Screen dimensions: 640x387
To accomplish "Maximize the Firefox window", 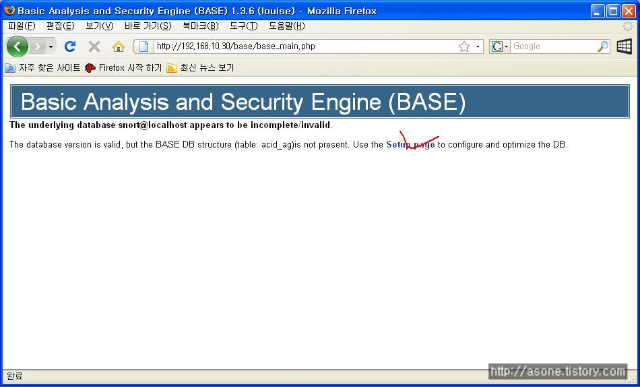I will (x=613, y=11).
